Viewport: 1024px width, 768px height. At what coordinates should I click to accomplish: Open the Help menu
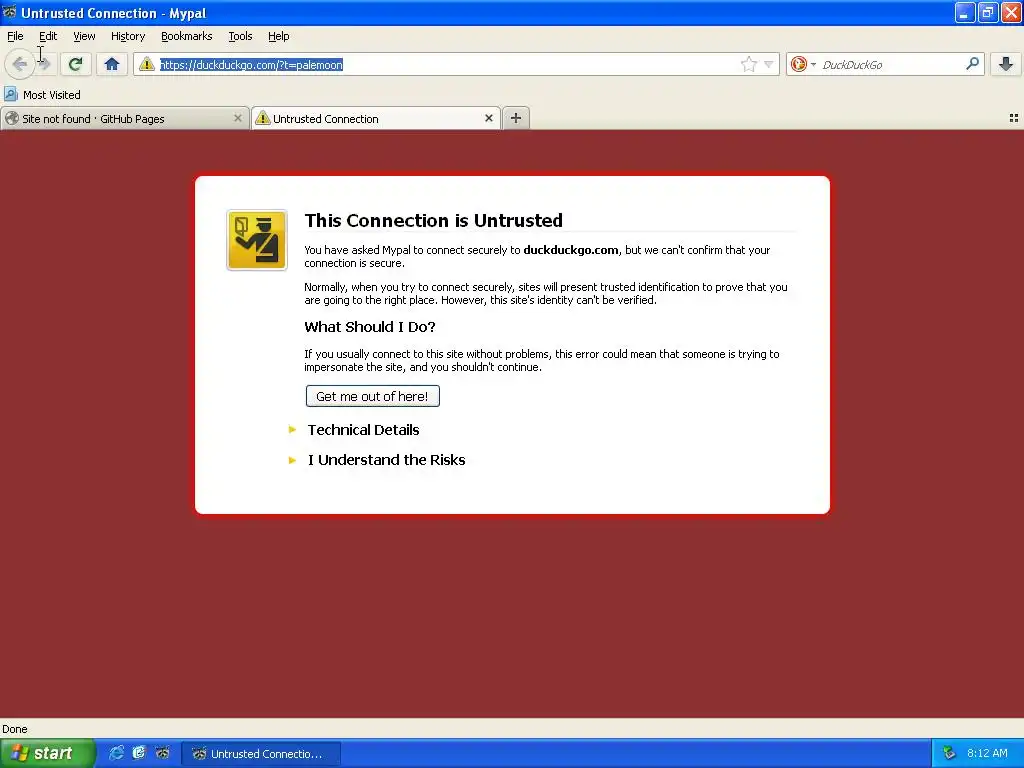pos(279,36)
